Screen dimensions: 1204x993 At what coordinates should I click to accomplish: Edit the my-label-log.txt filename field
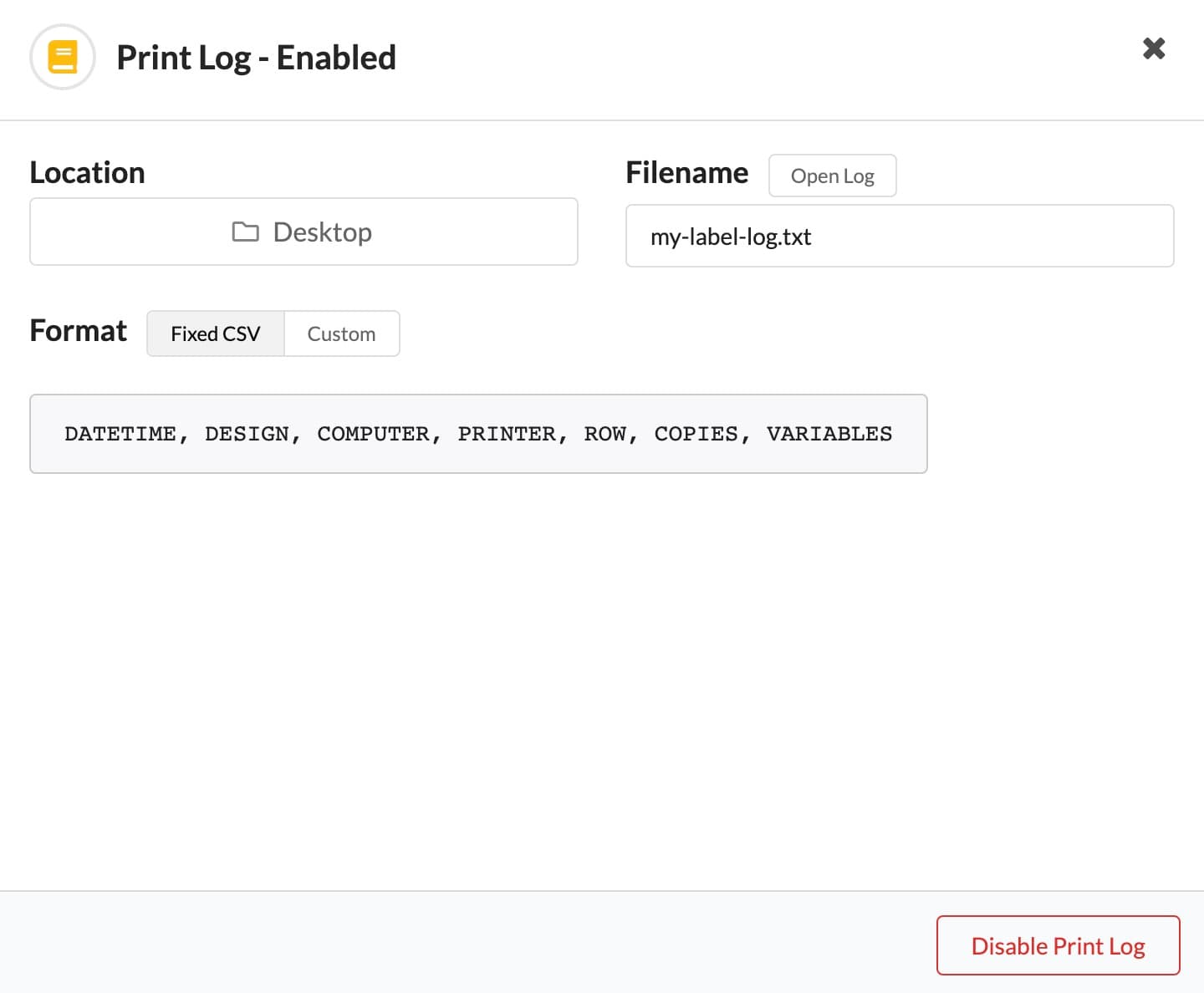click(x=900, y=236)
